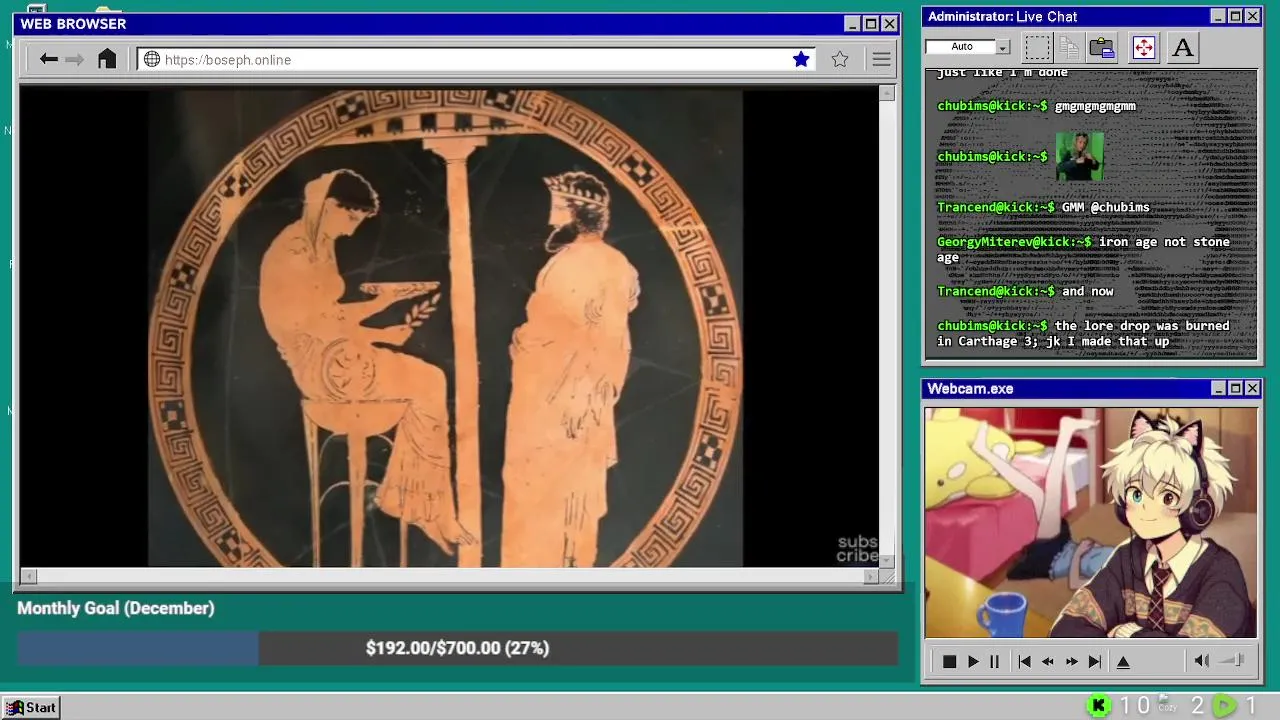Select the dashed marquee tool in Live Chat

click(x=1037, y=47)
